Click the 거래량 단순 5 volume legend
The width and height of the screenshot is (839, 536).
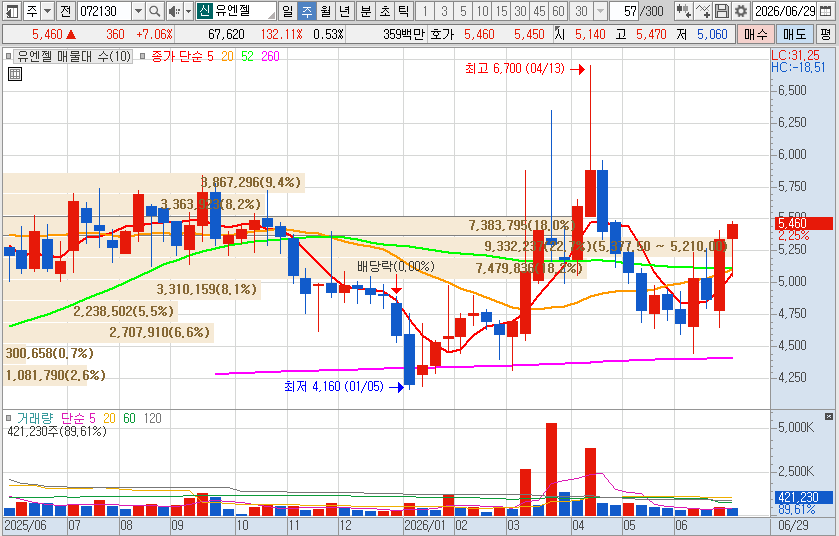tap(56, 418)
